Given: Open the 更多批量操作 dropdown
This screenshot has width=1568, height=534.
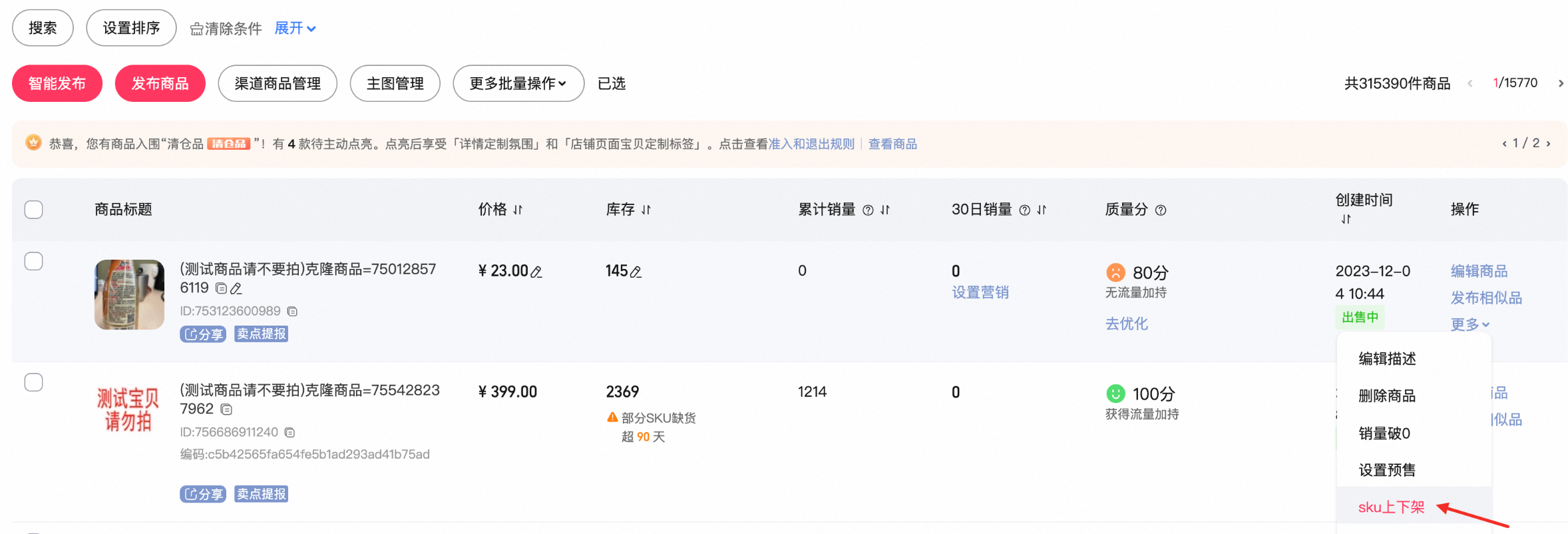Looking at the screenshot, I should 518,83.
